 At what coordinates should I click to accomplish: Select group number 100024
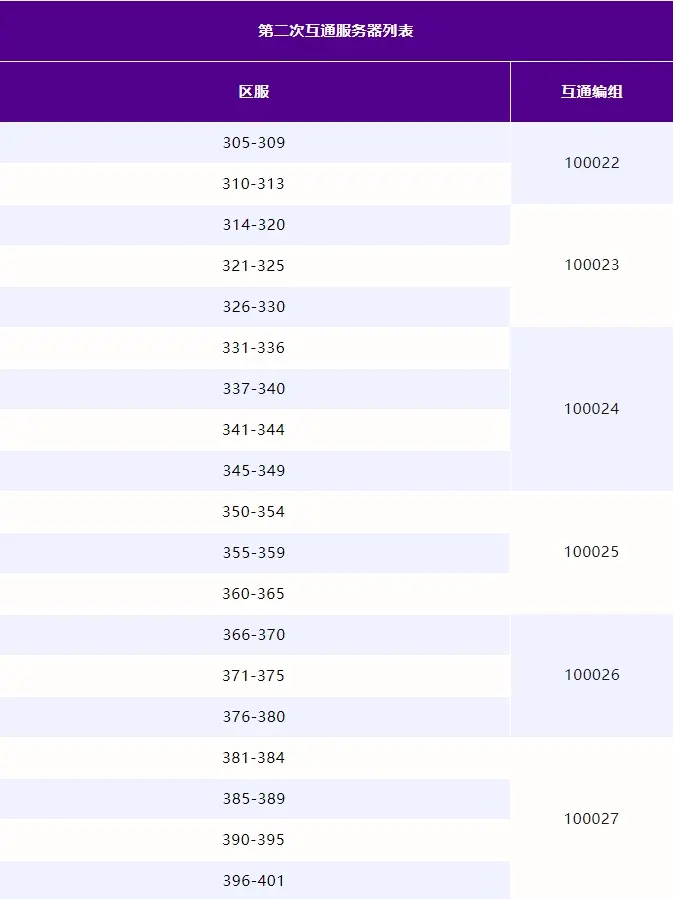pos(592,409)
